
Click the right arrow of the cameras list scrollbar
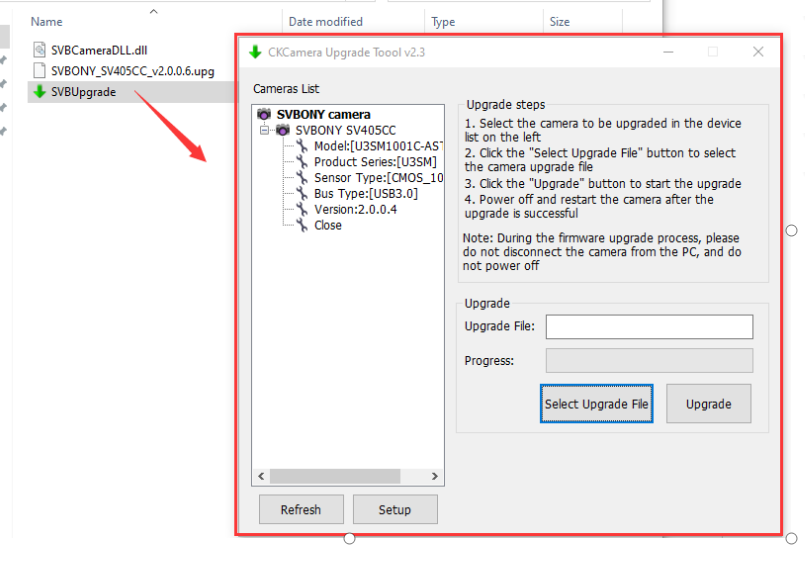tap(435, 476)
